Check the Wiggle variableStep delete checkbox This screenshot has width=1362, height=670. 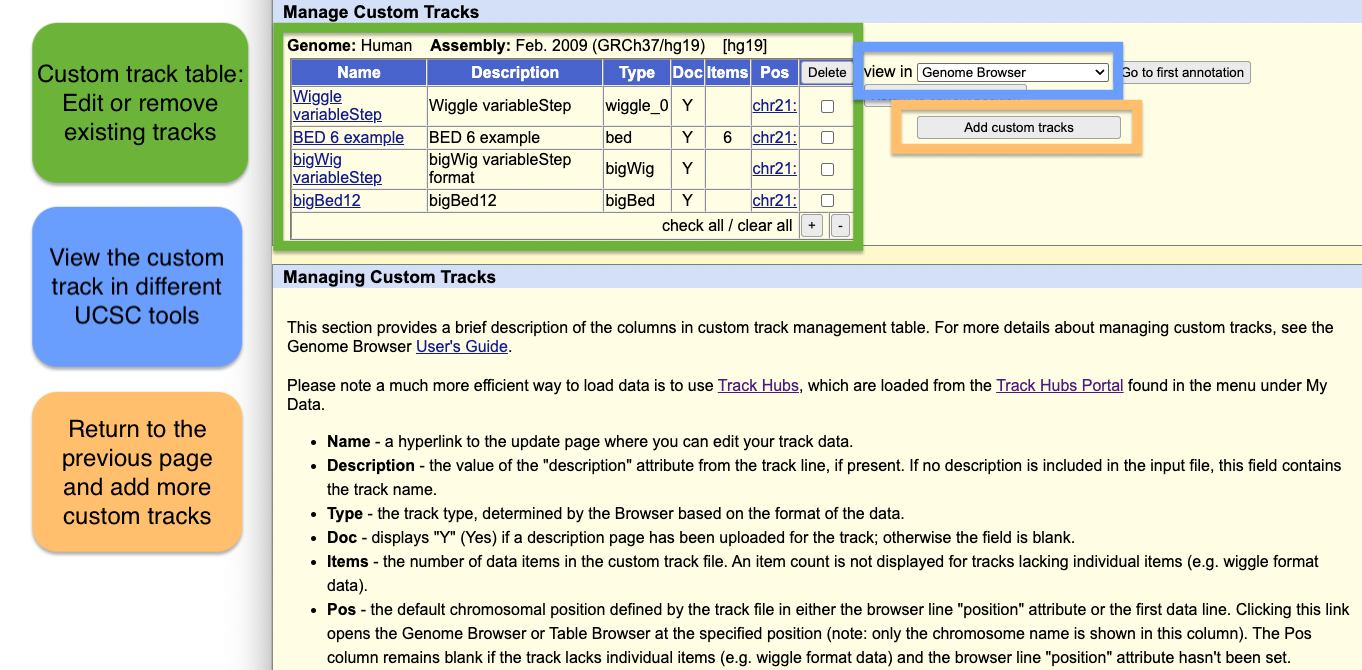(x=827, y=106)
